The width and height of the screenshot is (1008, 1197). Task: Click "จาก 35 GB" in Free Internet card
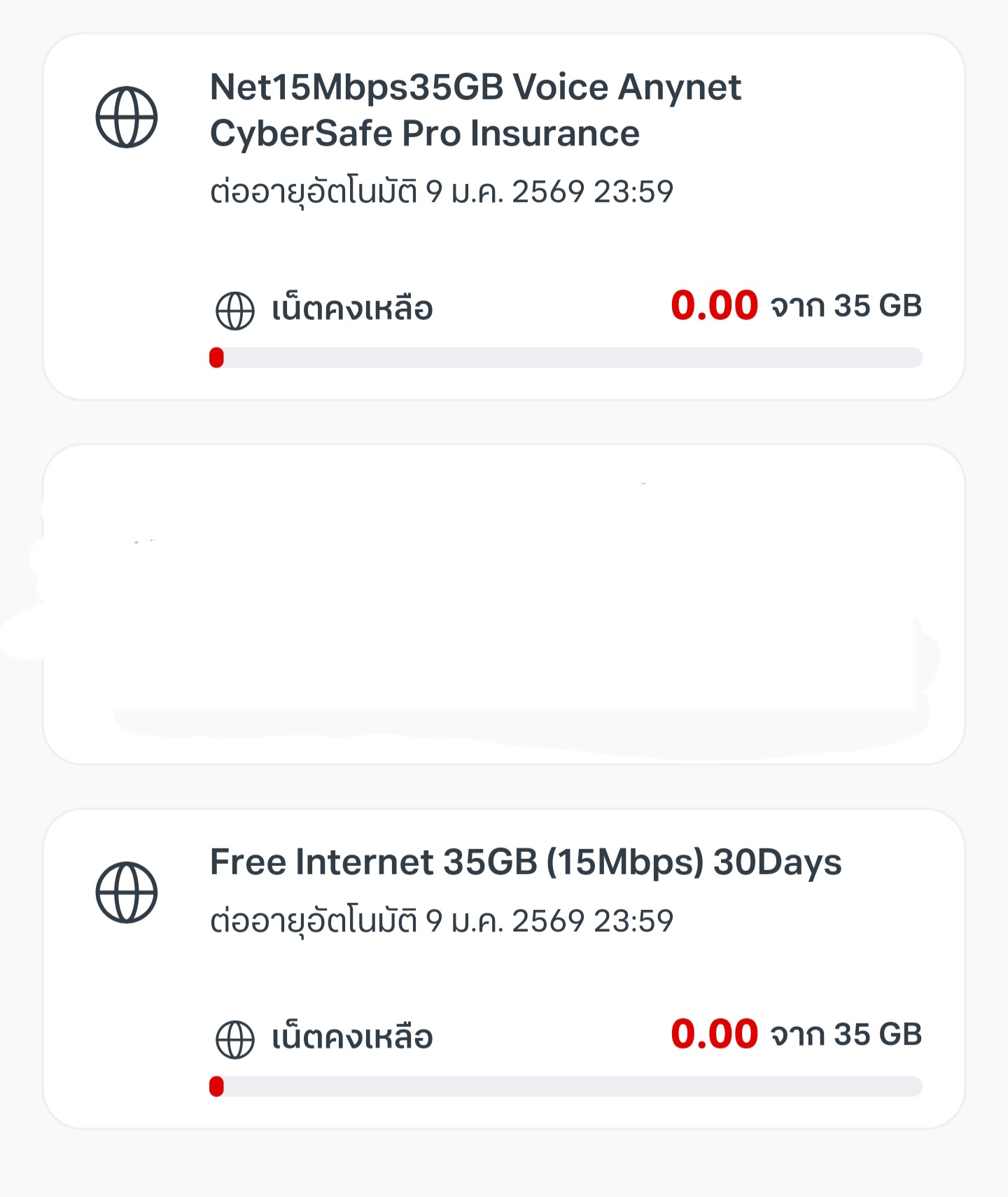click(846, 1035)
